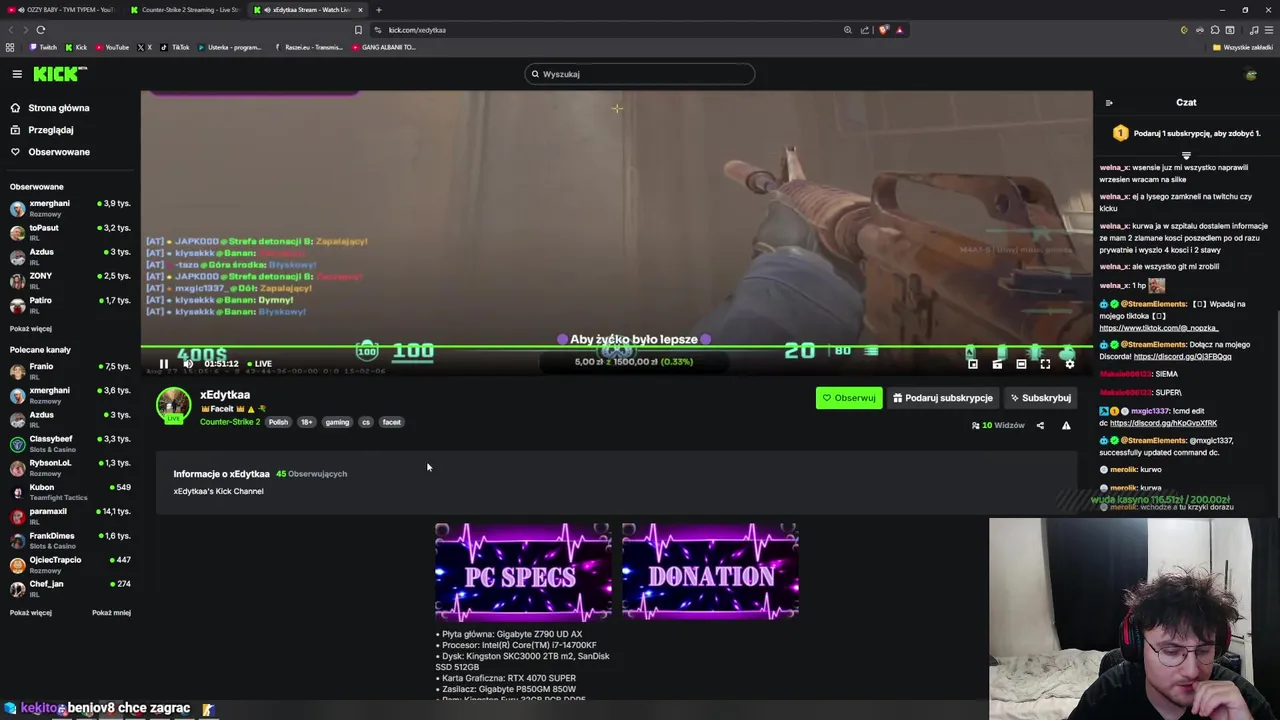1280x720 pixels.
Task: Open the apps grid icon in bookmarks bar
Action: point(10,47)
